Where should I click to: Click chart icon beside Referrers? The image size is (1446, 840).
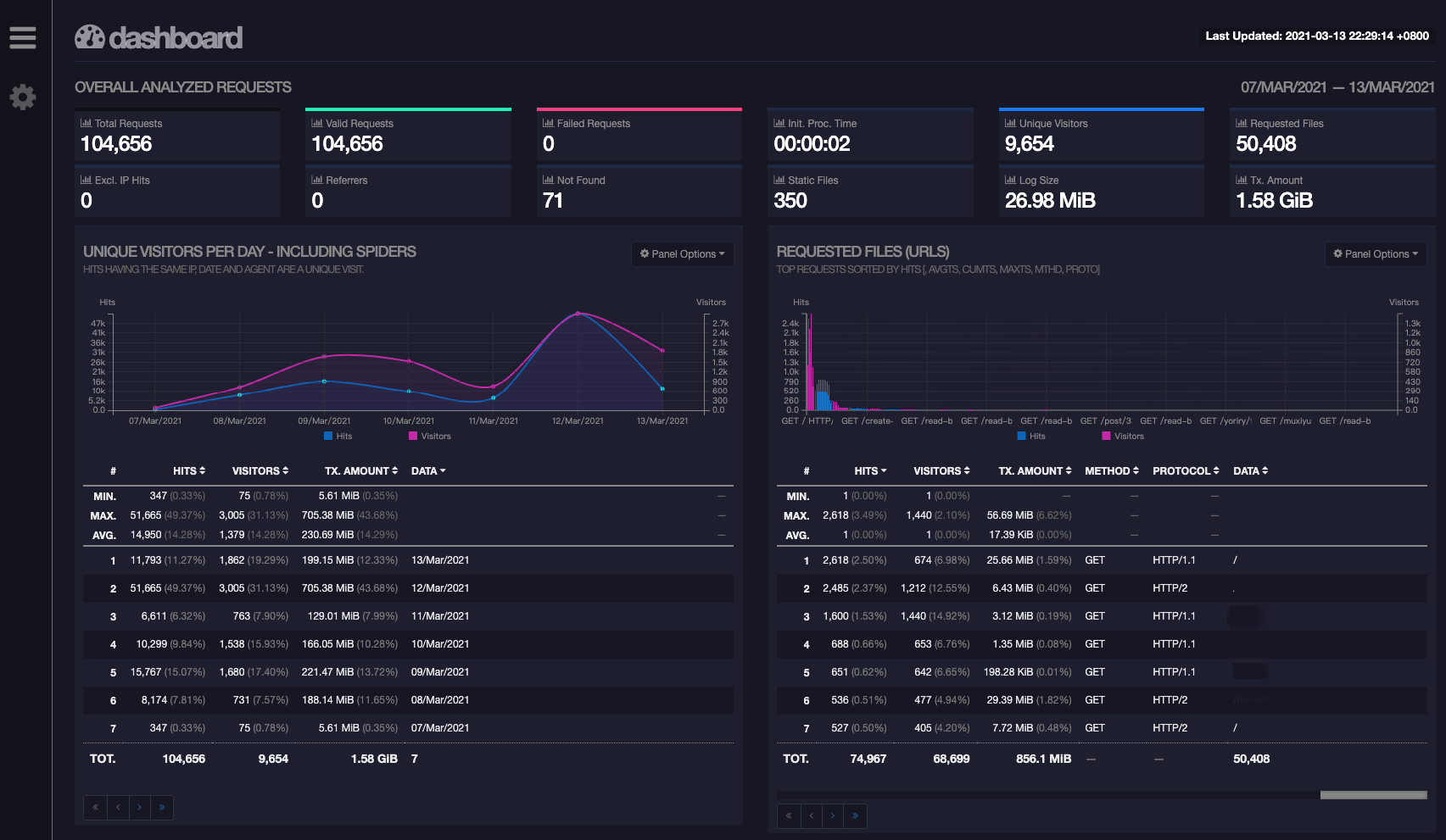[x=317, y=180]
